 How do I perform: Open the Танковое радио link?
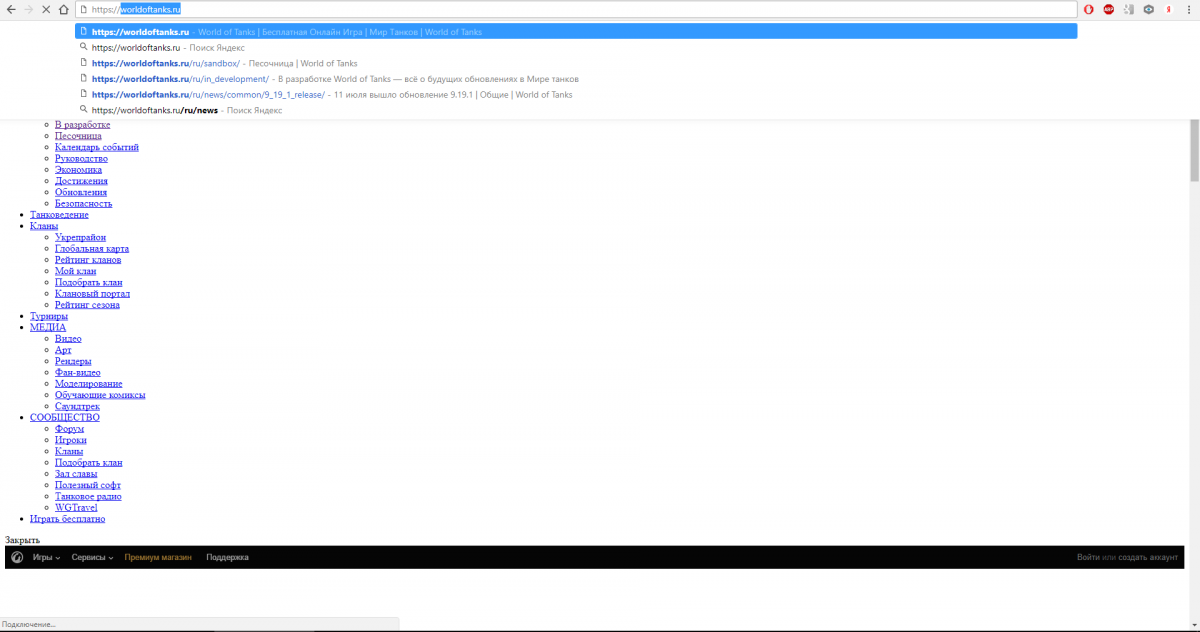[x=88, y=496]
